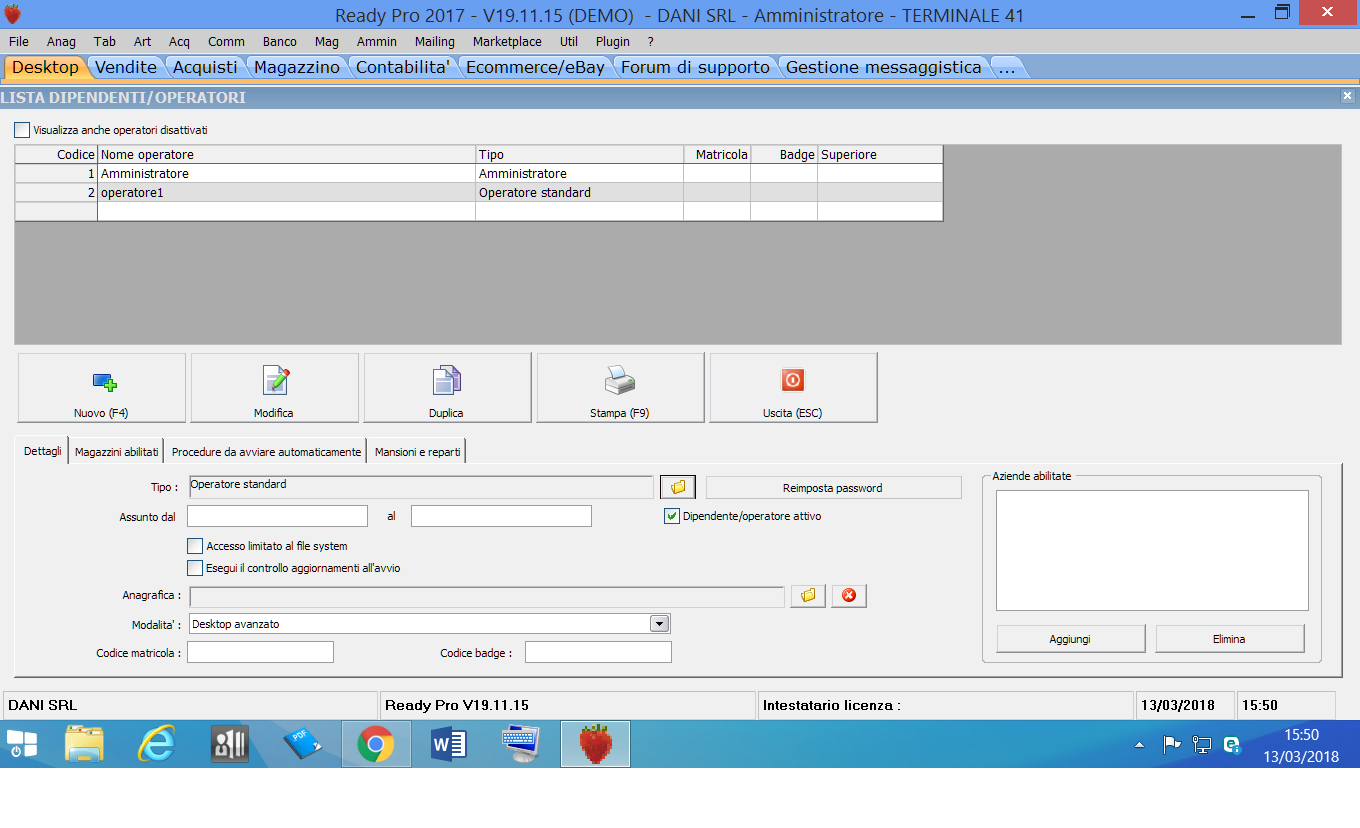Expand the Modalita' dropdown arrow

click(659, 624)
